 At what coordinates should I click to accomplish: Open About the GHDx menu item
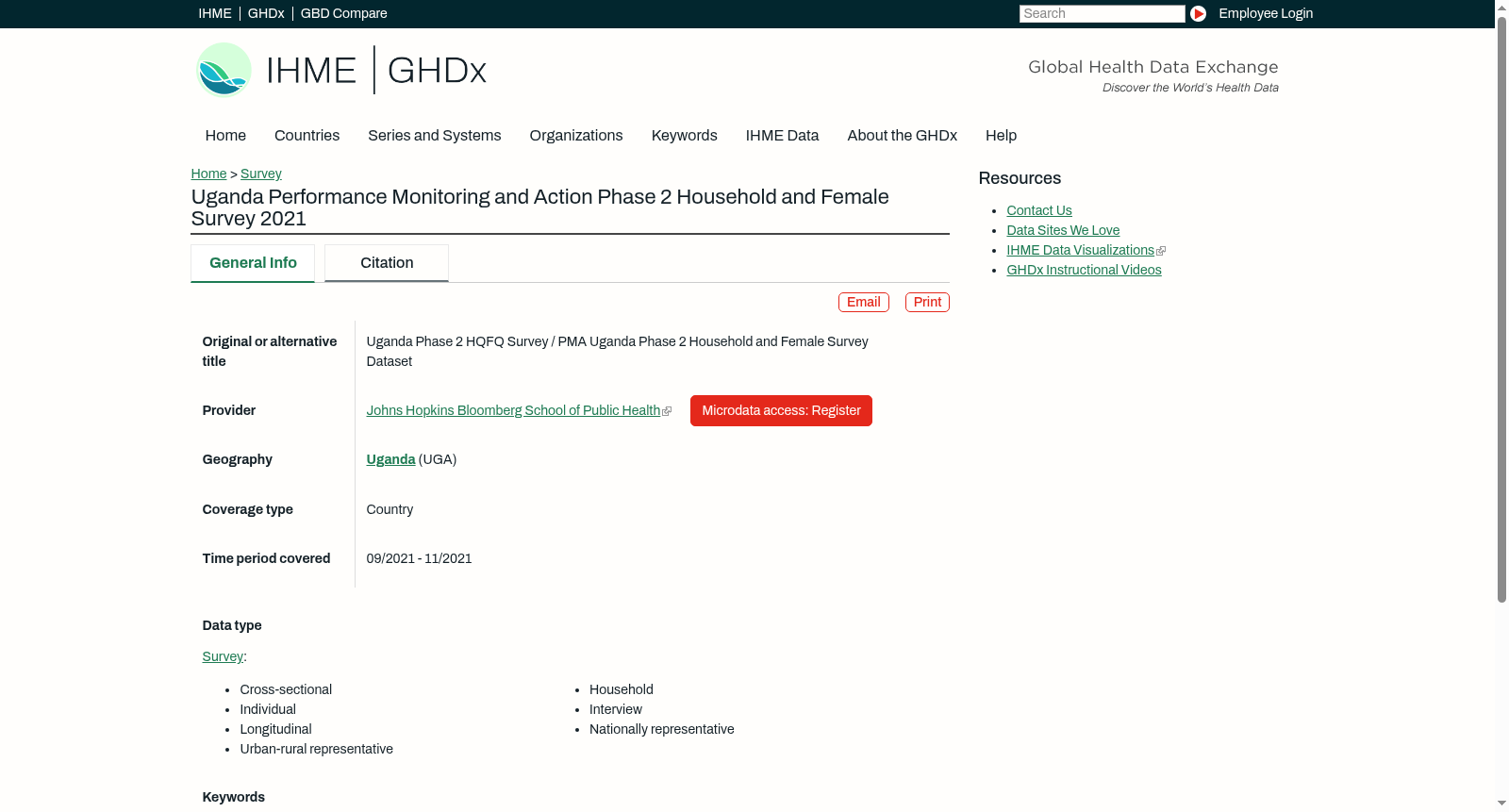pyautogui.click(x=903, y=136)
